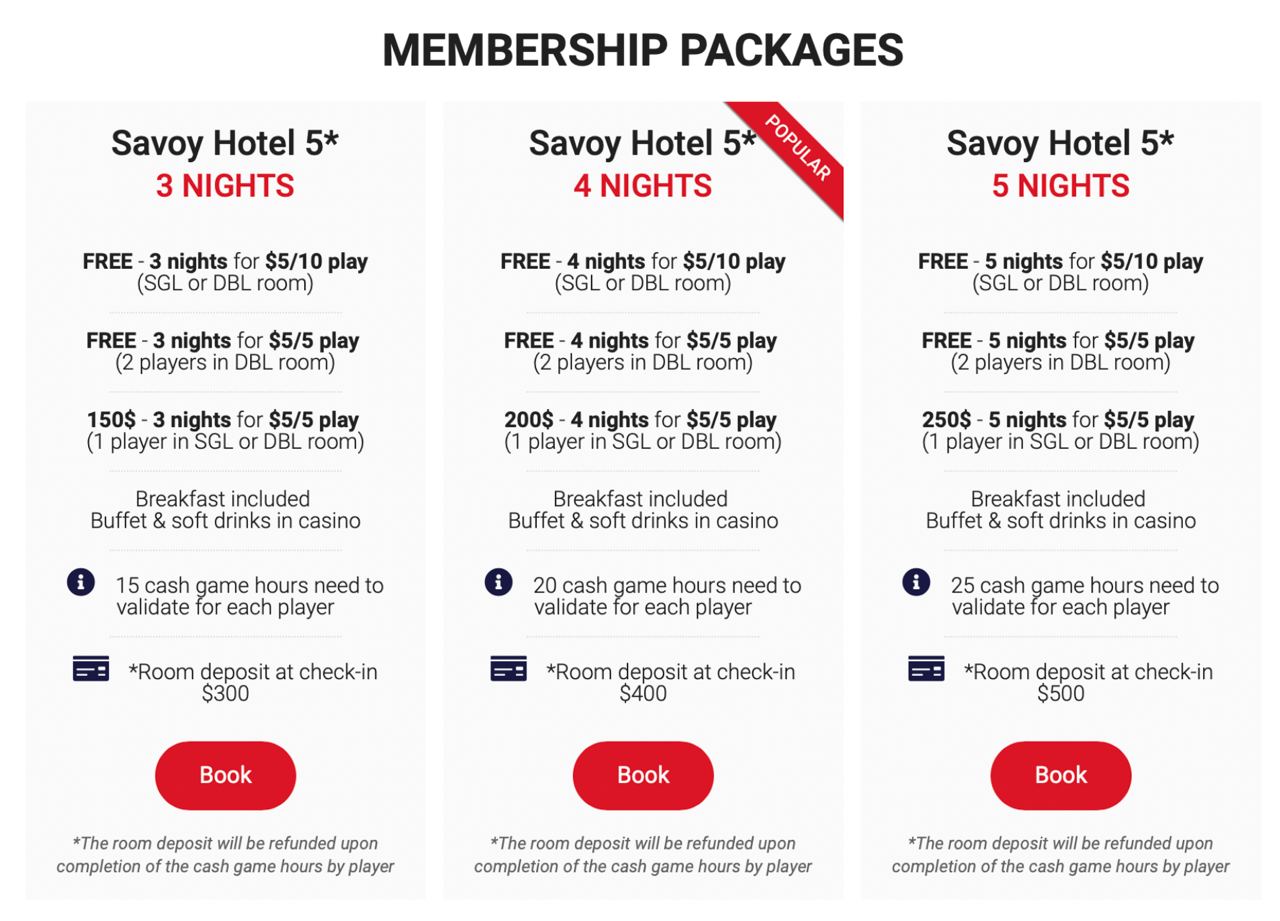Select the red 4 NIGHTS title
This screenshot has width=1280, height=921.
[x=643, y=186]
